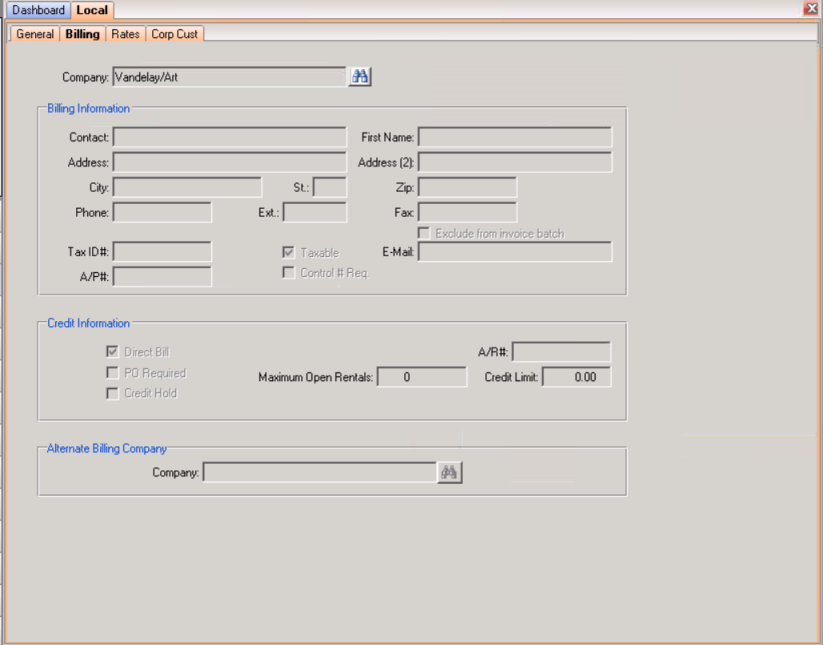This screenshot has width=823, height=645.
Task: Enable the PO Required checkbox
Action: tap(112, 373)
